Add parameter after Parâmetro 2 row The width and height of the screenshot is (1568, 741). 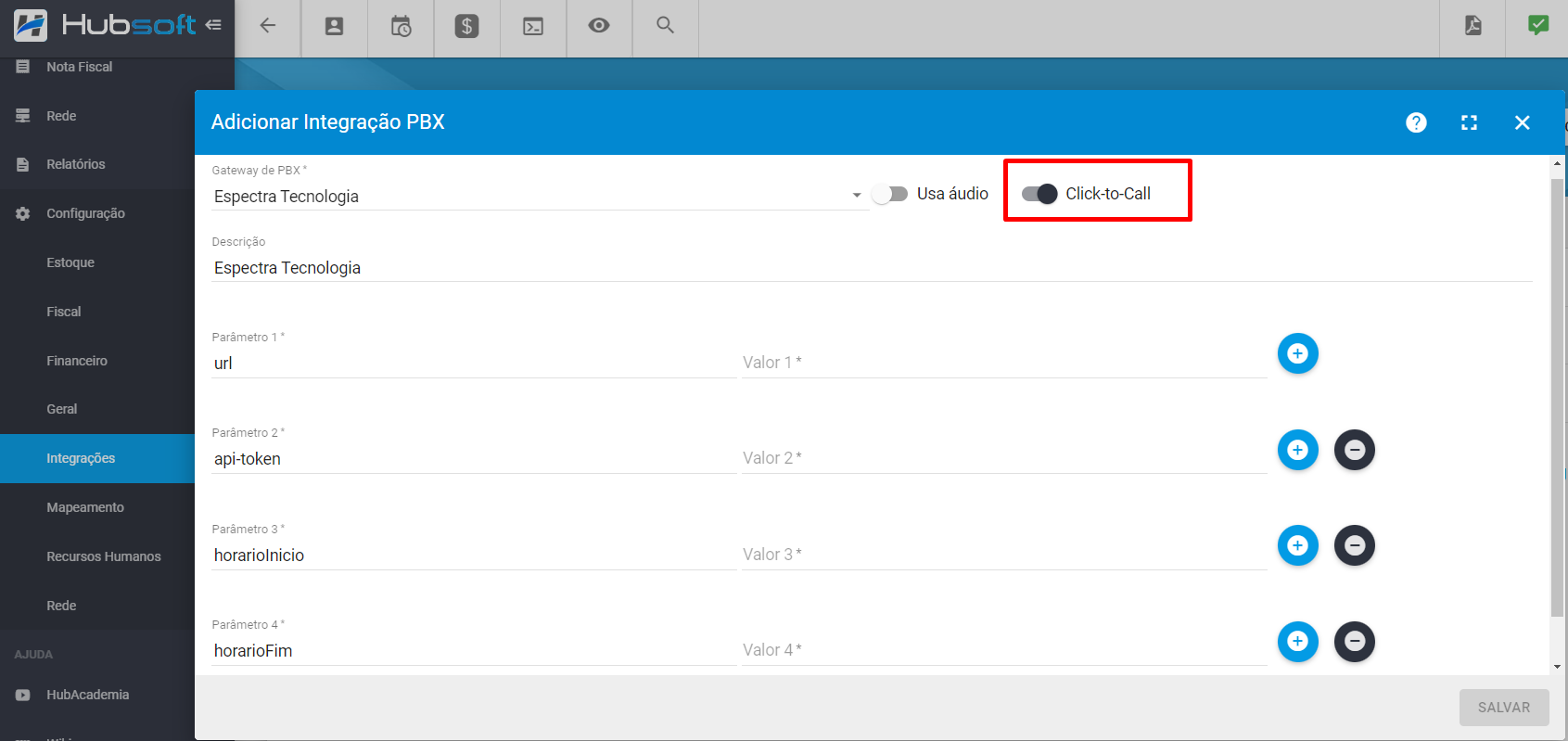1297,450
